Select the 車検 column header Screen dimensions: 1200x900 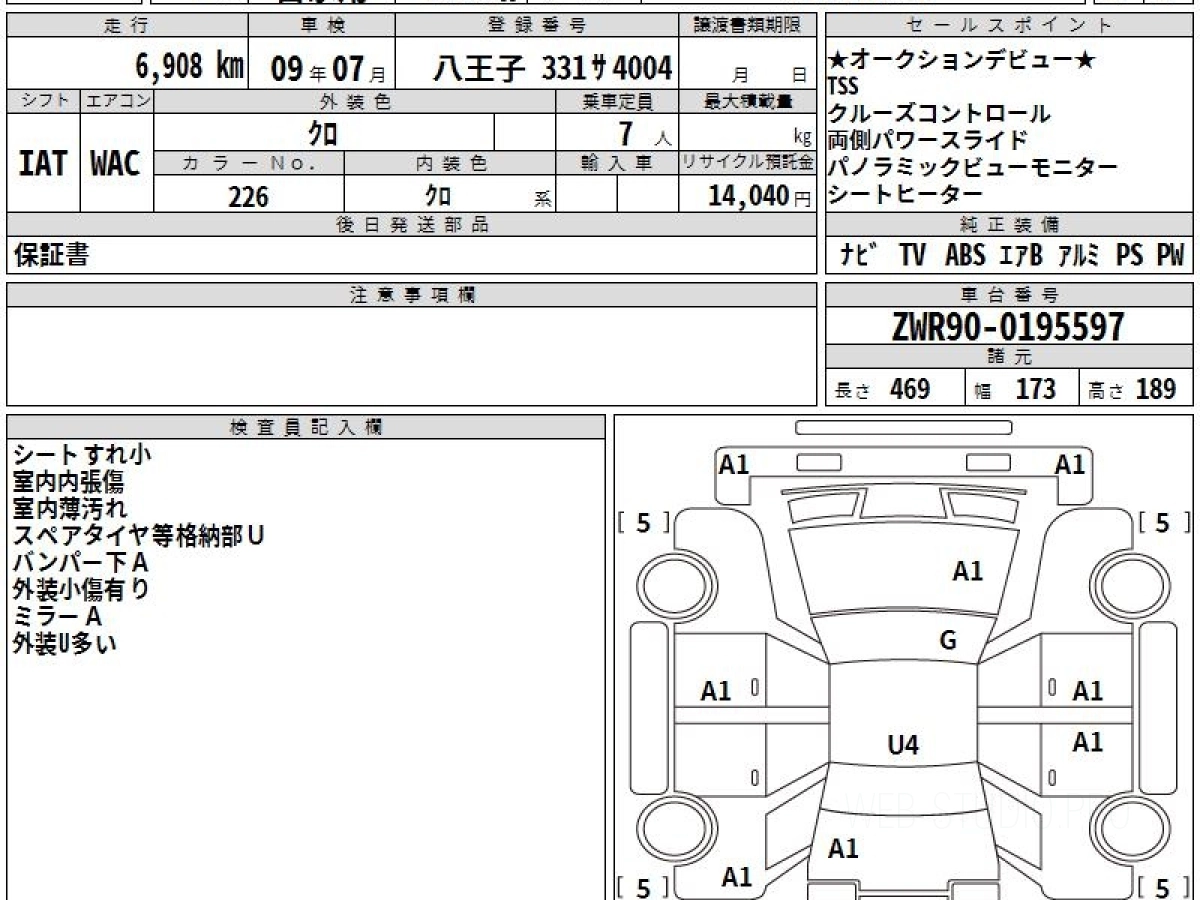pos(321,26)
